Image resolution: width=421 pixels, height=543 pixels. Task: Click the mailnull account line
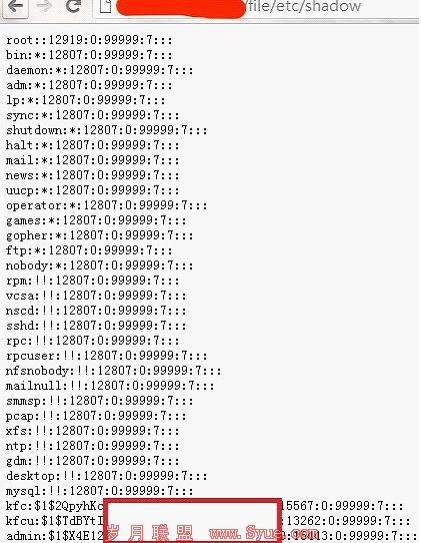110,386
